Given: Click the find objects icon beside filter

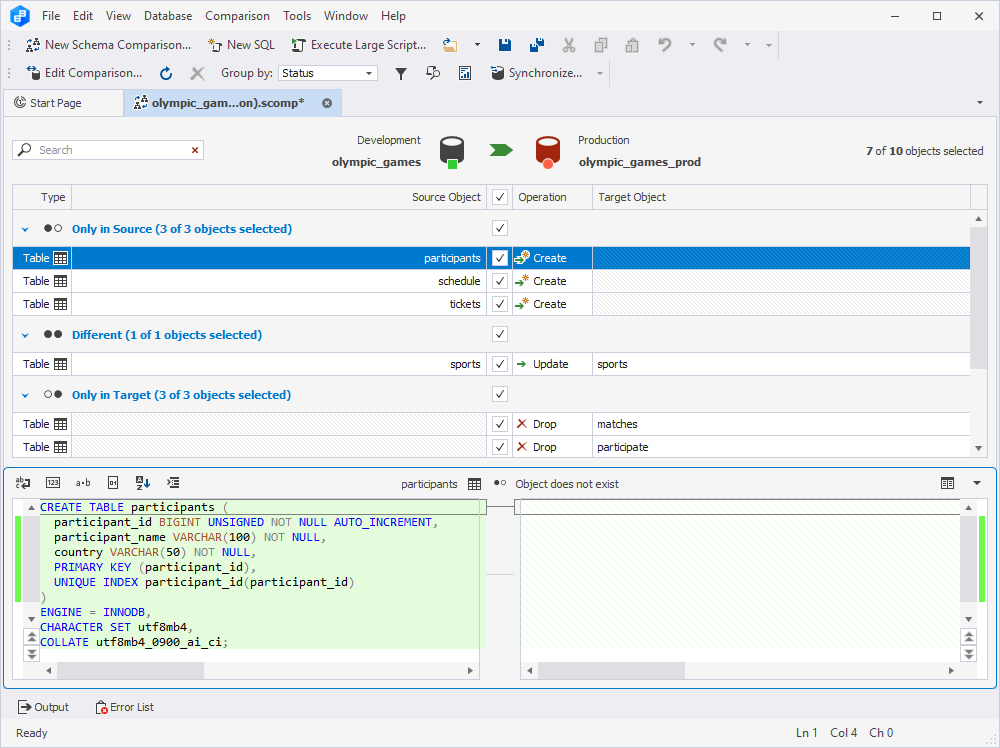Looking at the screenshot, I should pyautogui.click(x=433, y=73).
